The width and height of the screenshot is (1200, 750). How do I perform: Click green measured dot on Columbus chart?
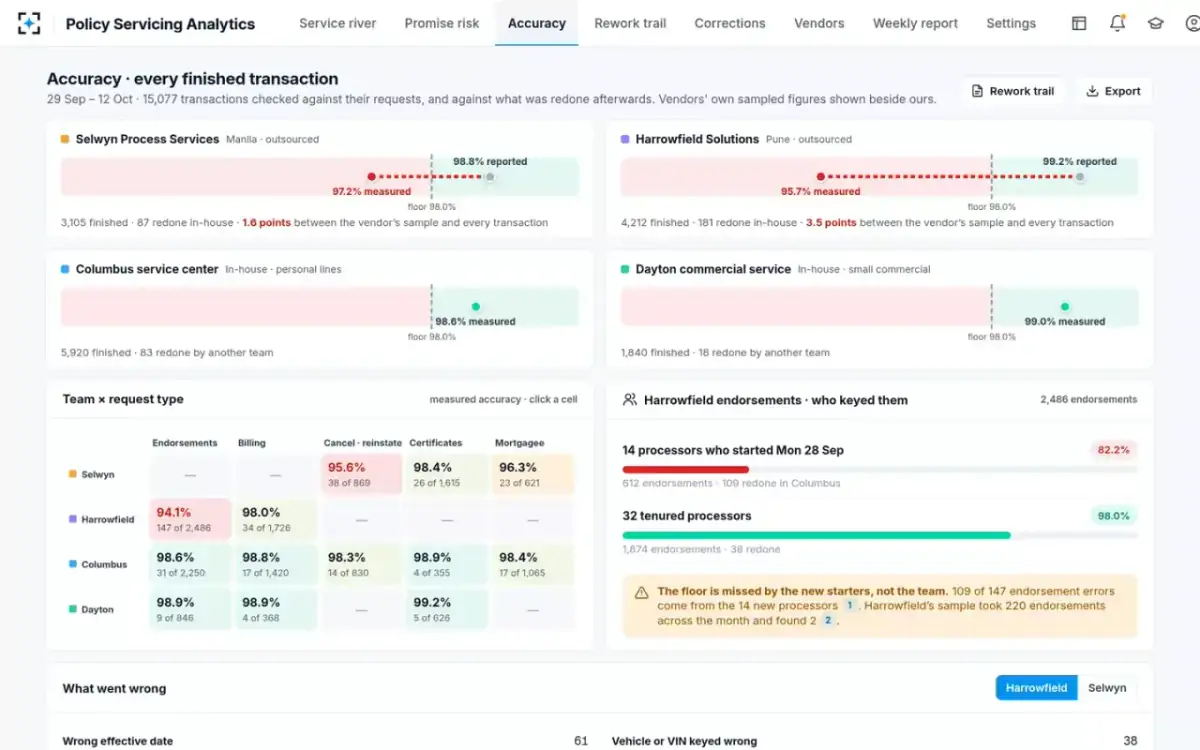pos(475,307)
